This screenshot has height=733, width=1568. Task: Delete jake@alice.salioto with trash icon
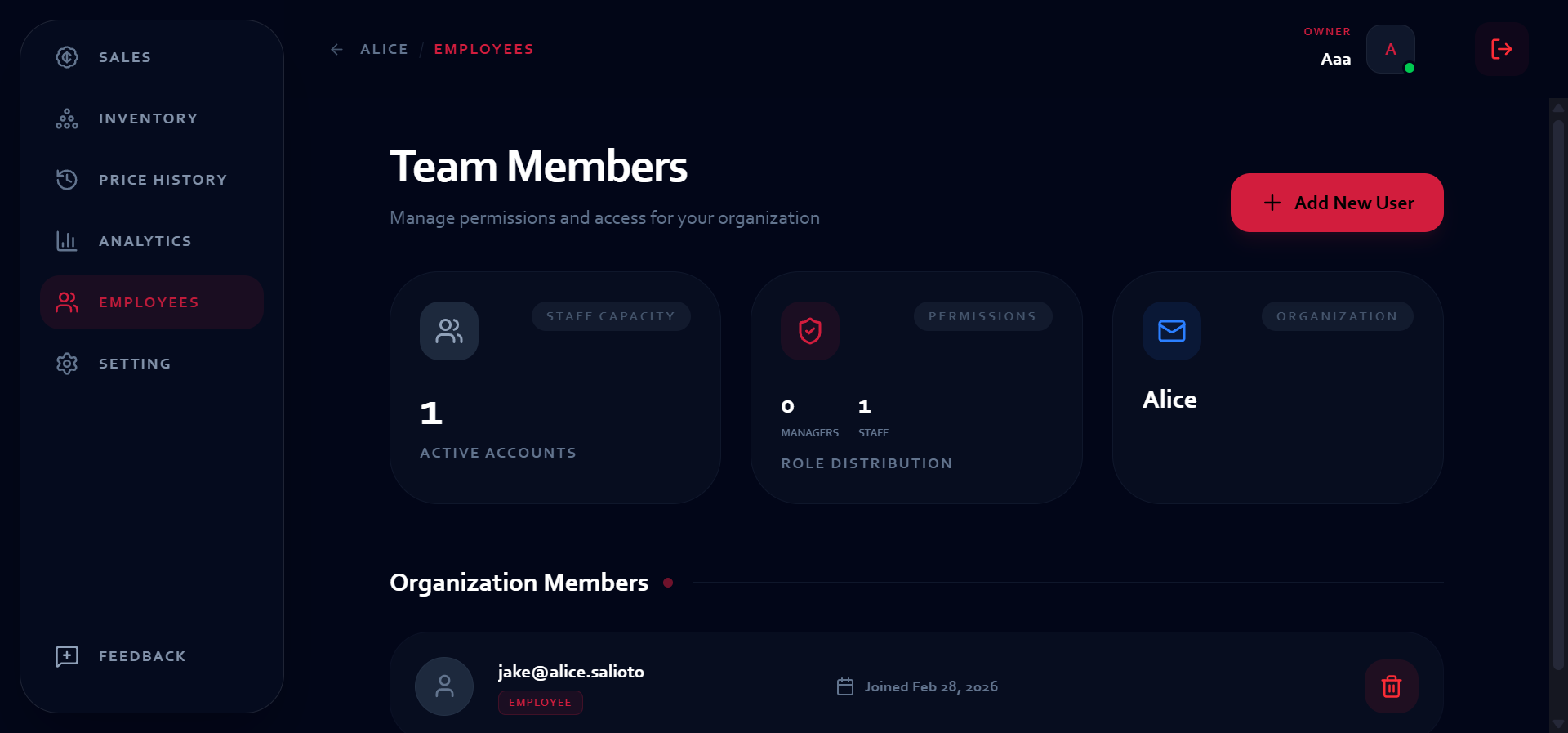point(1391,686)
